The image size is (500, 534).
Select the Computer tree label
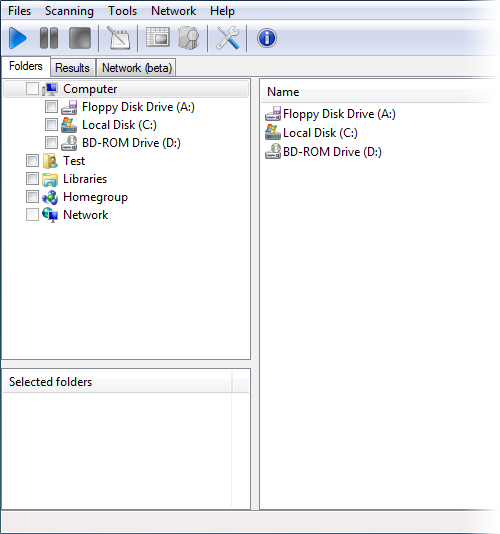point(90,89)
